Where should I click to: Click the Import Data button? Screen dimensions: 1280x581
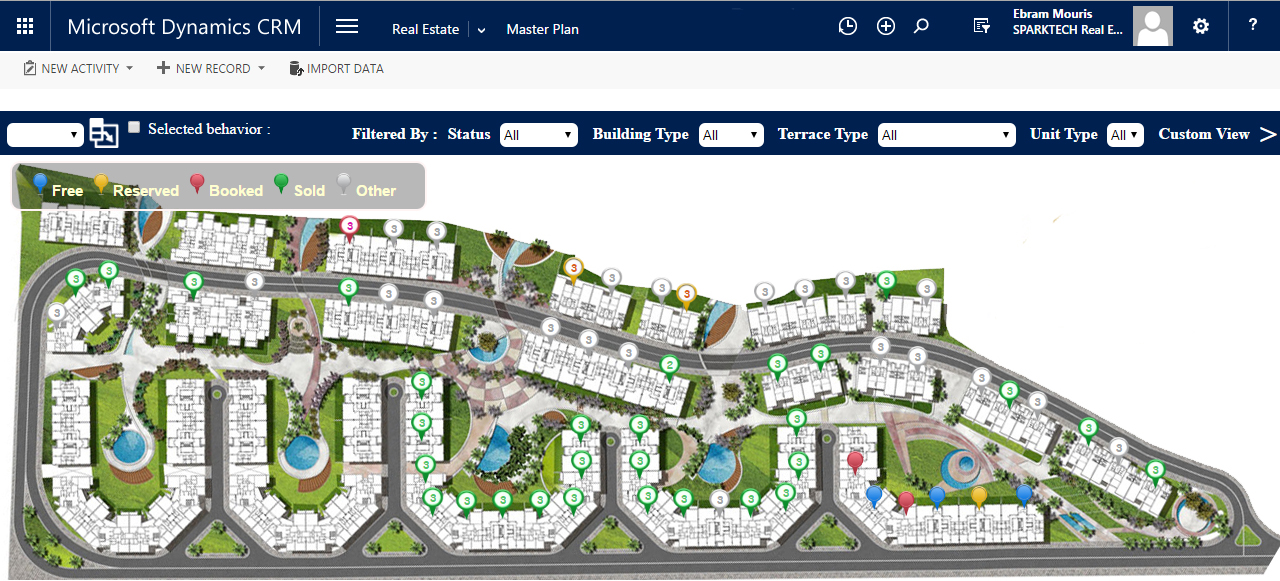point(336,69)
